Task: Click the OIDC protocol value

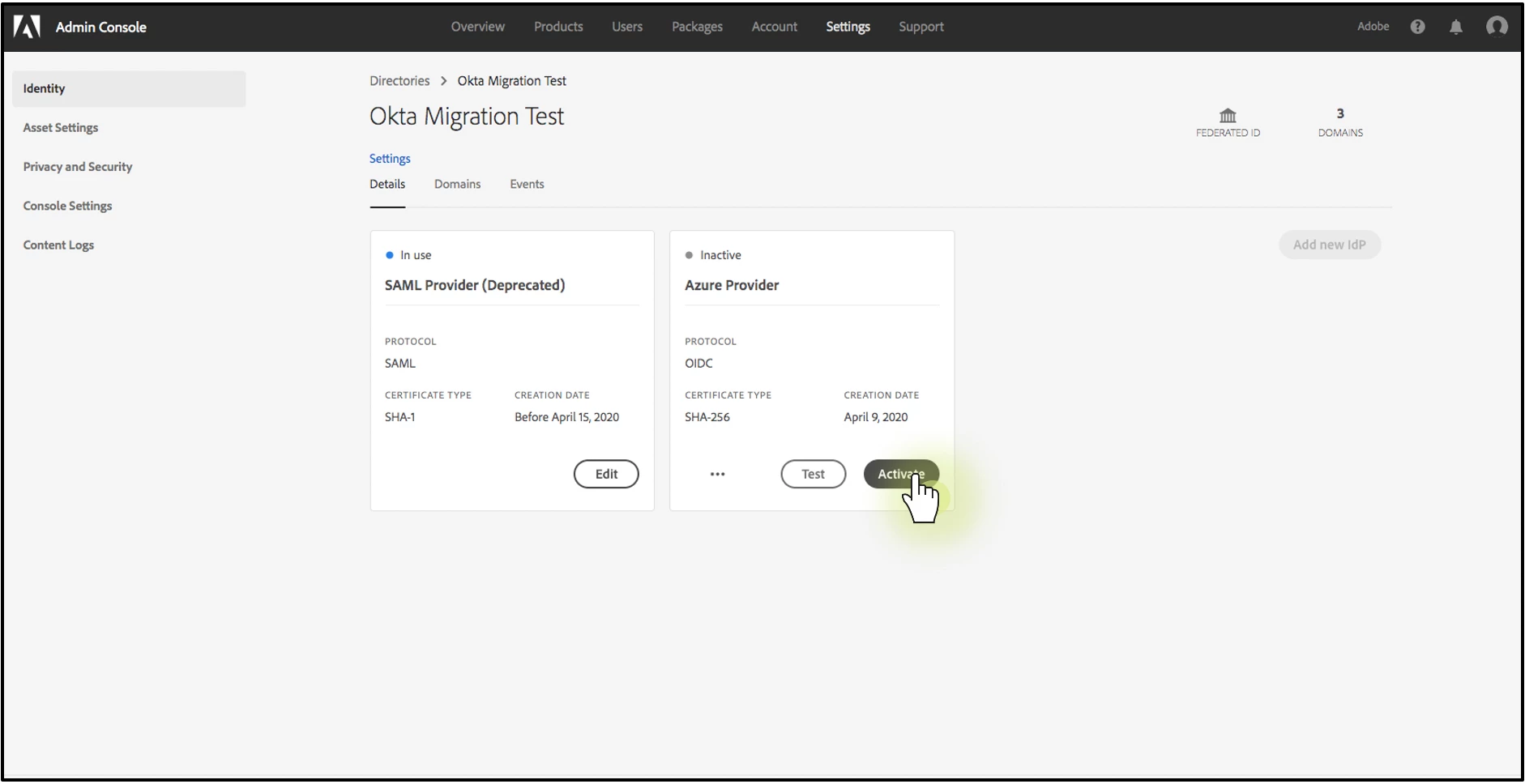Action: coord(698,364)
